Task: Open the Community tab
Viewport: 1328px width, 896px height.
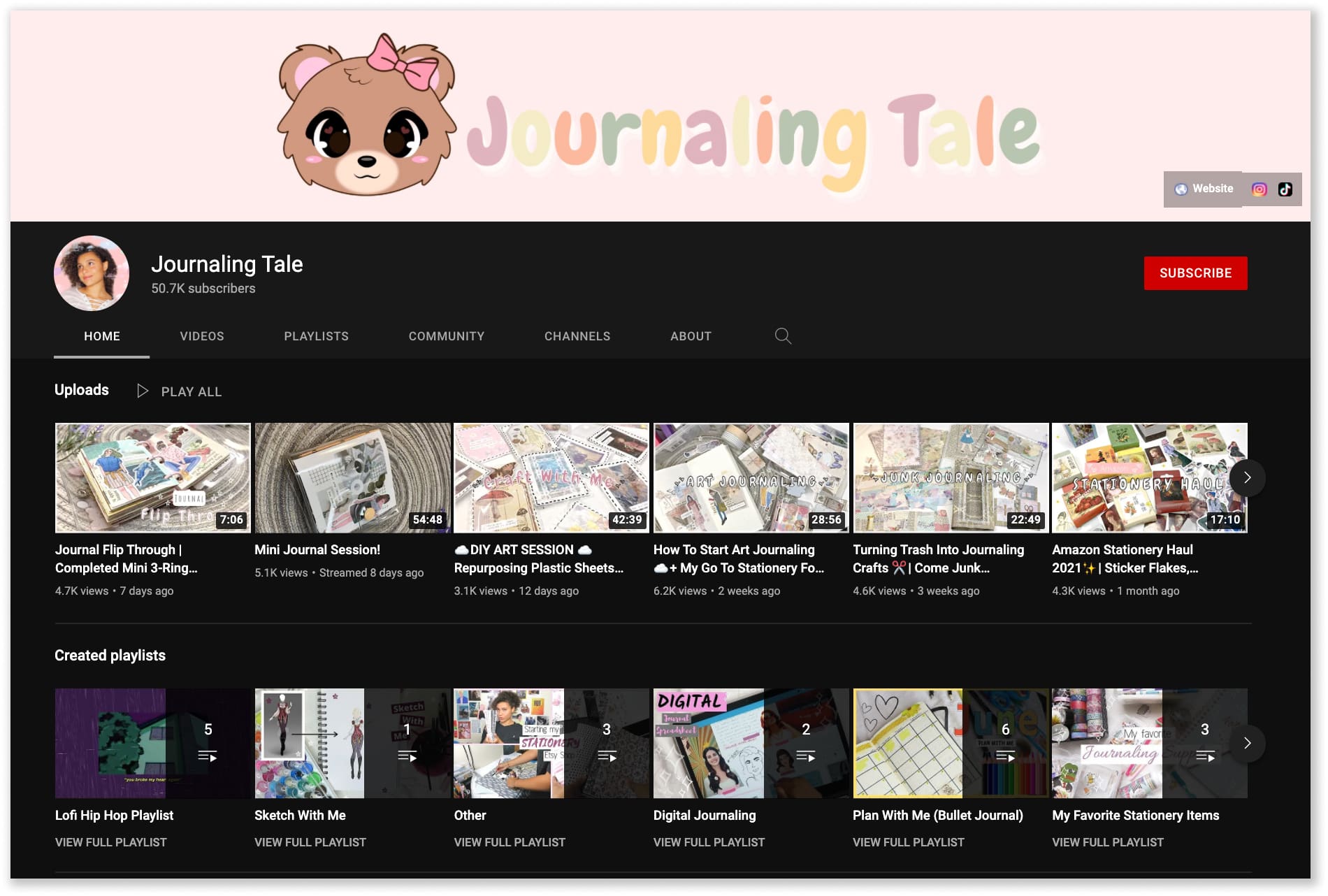Action: tap(446, 336)
